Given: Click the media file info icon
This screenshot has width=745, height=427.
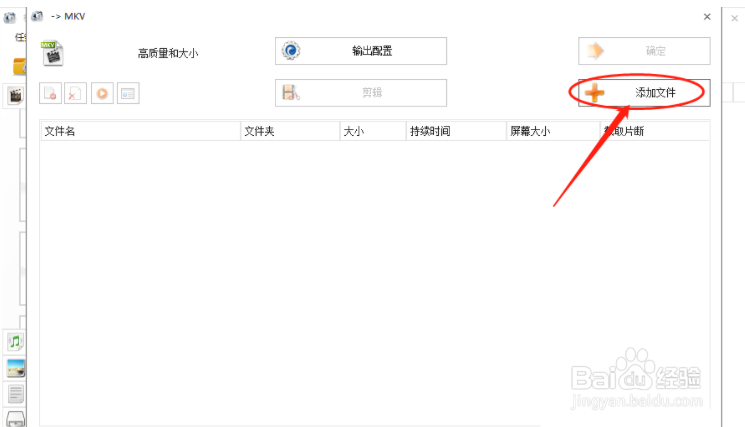Looking at the screenshot, I should (x=128, y=93).
